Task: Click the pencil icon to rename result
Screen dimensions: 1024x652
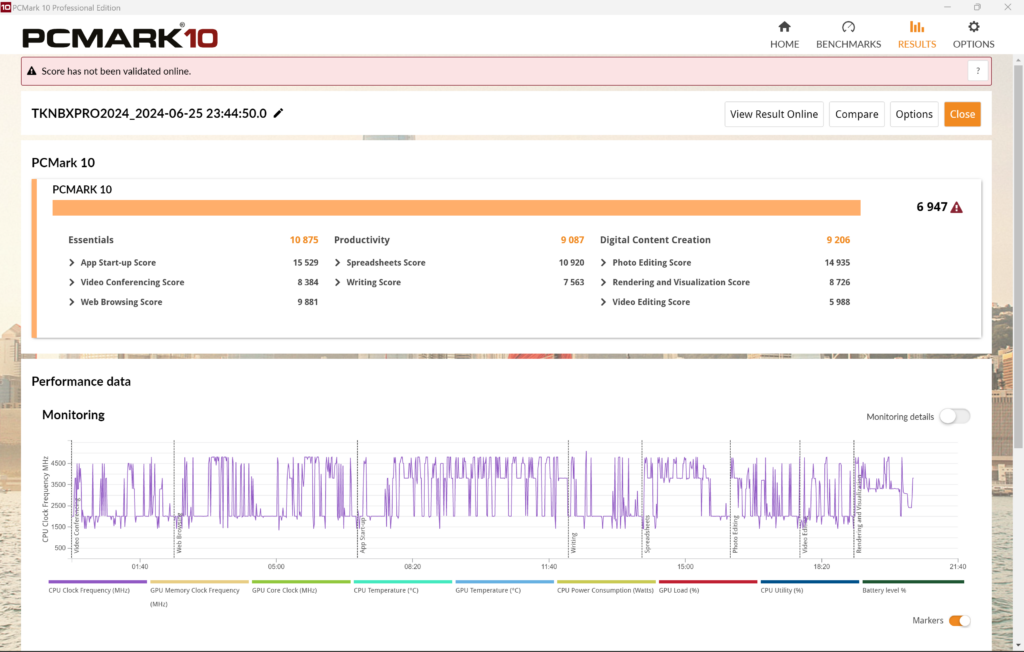Action: (279, 113)
